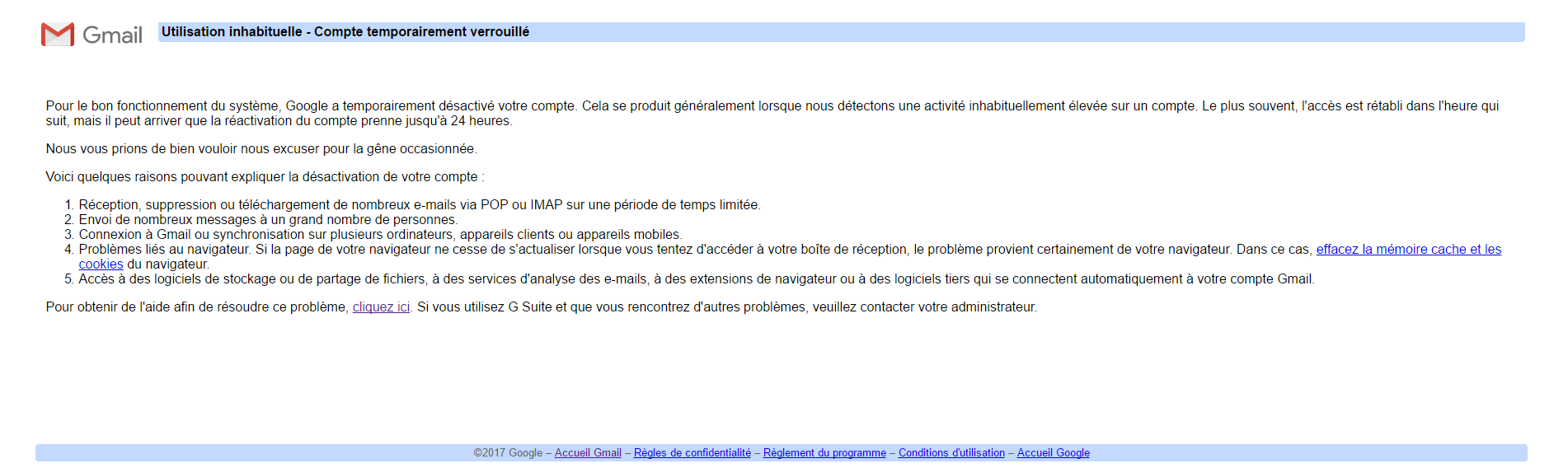Open the Accueil Gmail footer link
The width and height of the screenshot is (1568, 468).
[588, 453]
